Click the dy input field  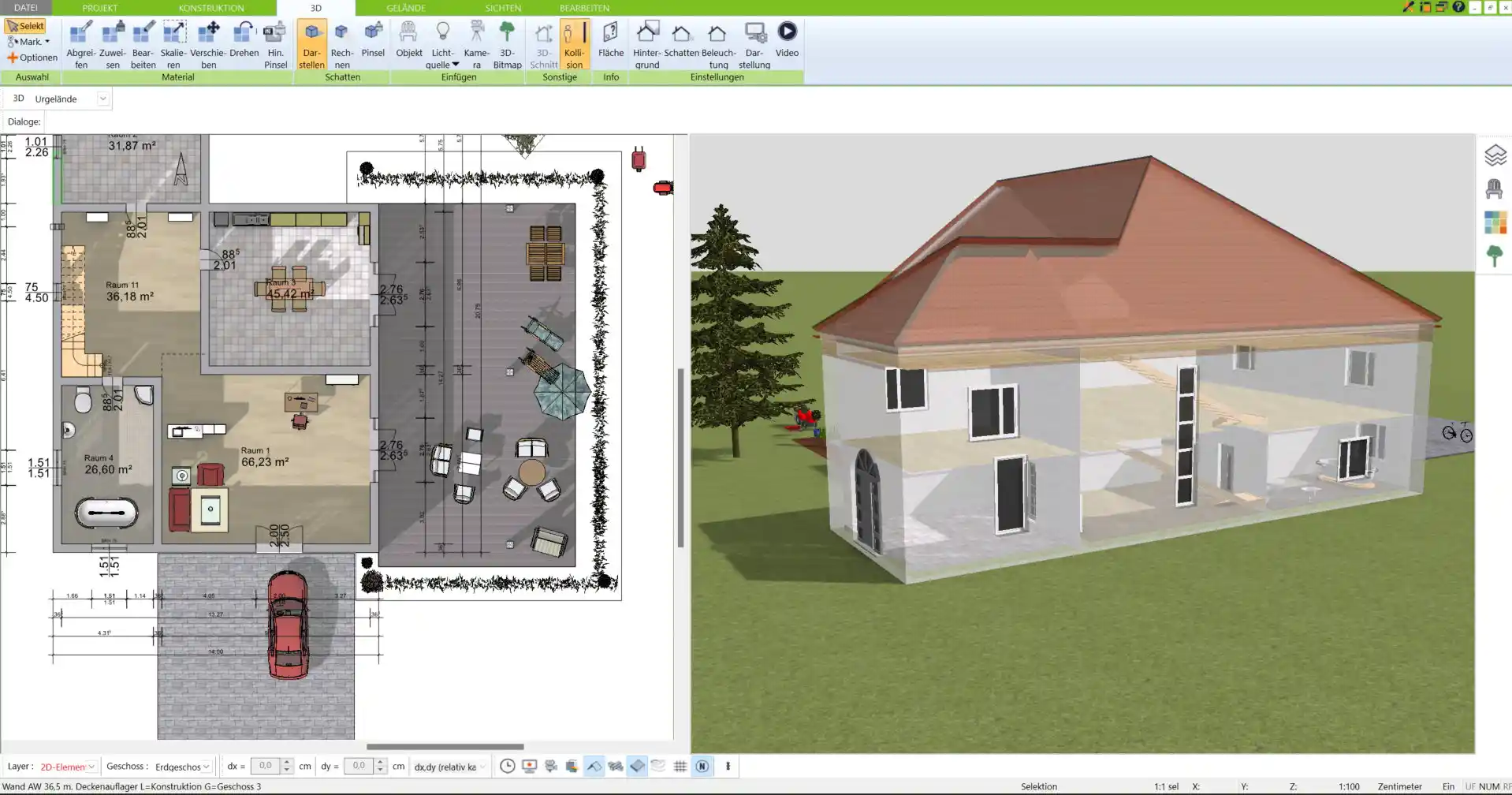pos(359,766)
